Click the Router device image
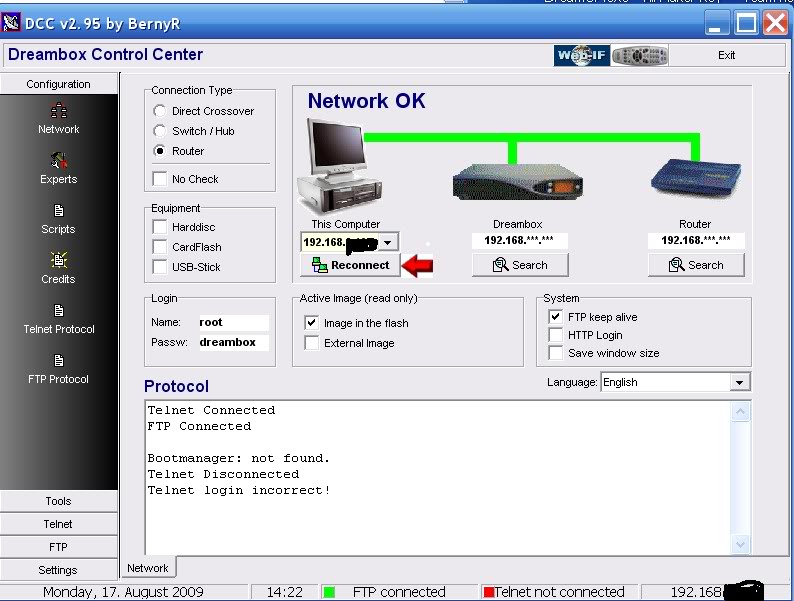Viewport: 794px width, 601px height. pyautogui.click(x=696, y=177)
